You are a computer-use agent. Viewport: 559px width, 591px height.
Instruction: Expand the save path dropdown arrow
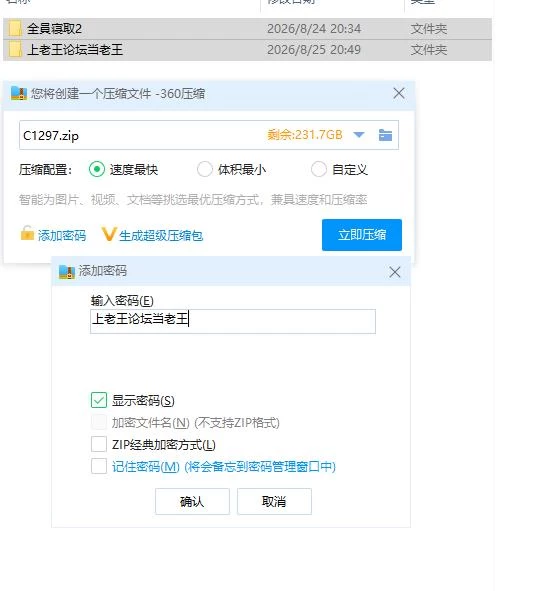tap(359, 135)
